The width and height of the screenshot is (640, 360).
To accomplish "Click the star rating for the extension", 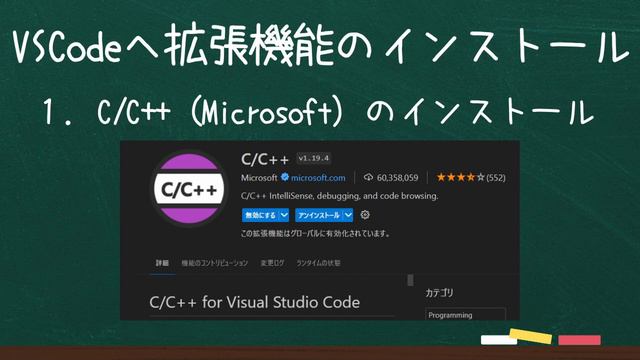I will [460, 177].
